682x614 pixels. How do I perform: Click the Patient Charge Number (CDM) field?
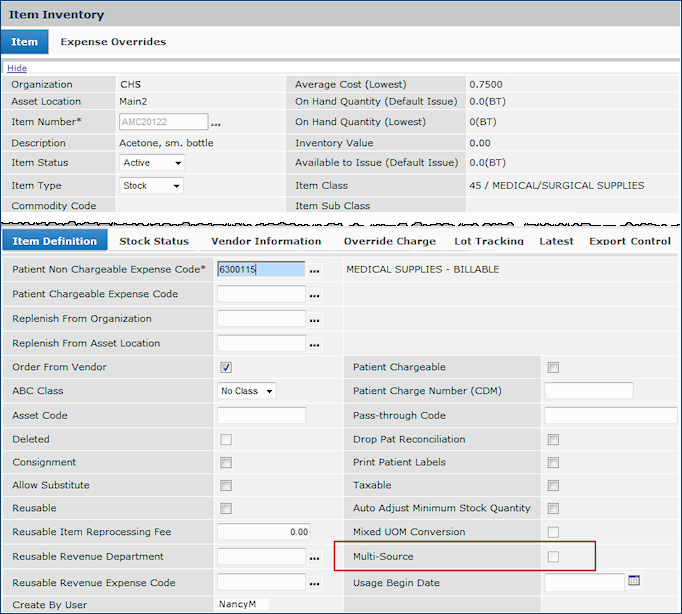[x=588, y=391]
